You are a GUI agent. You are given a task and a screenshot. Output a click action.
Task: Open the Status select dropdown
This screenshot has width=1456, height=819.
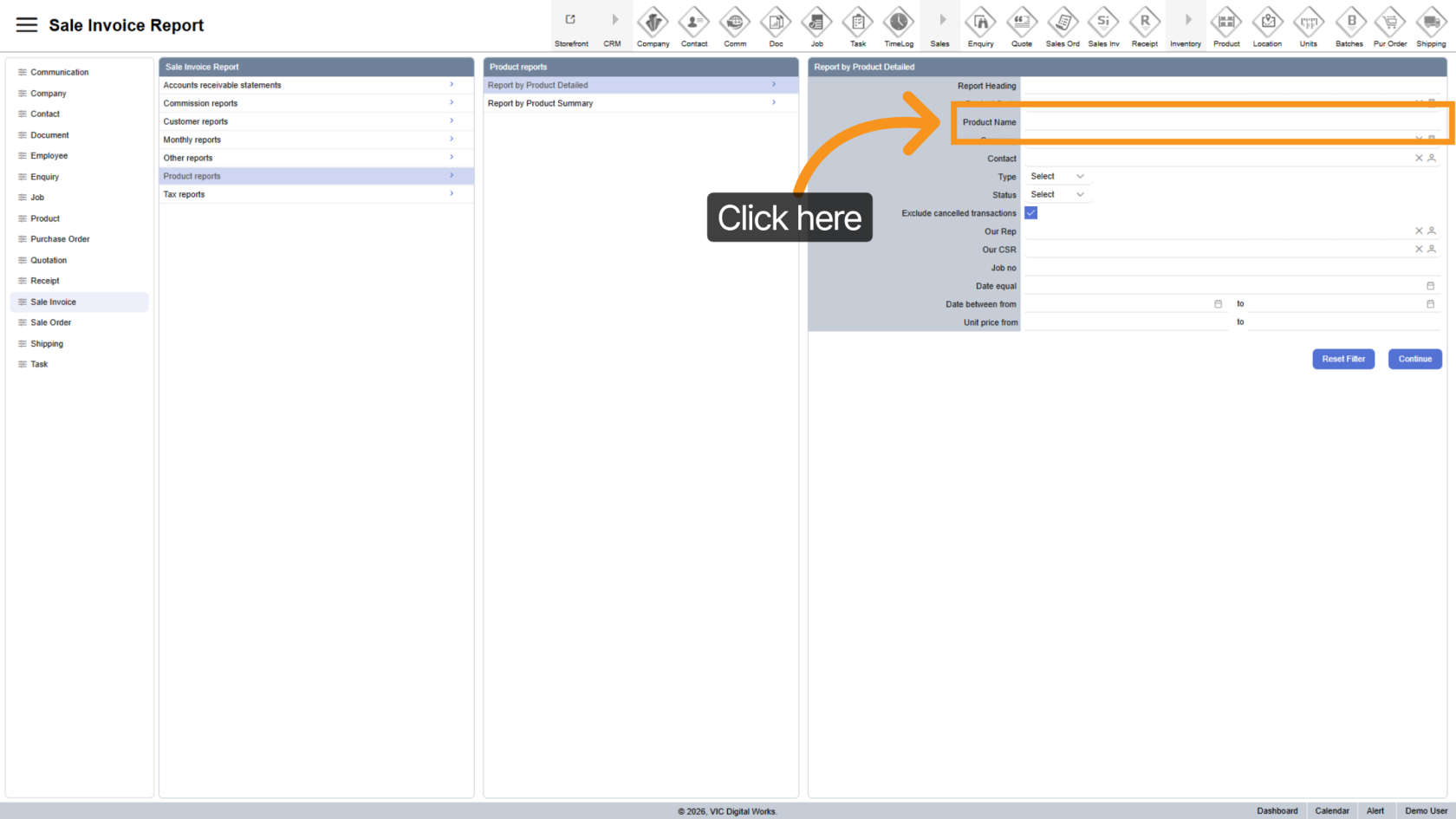(x=1056, y=195)
